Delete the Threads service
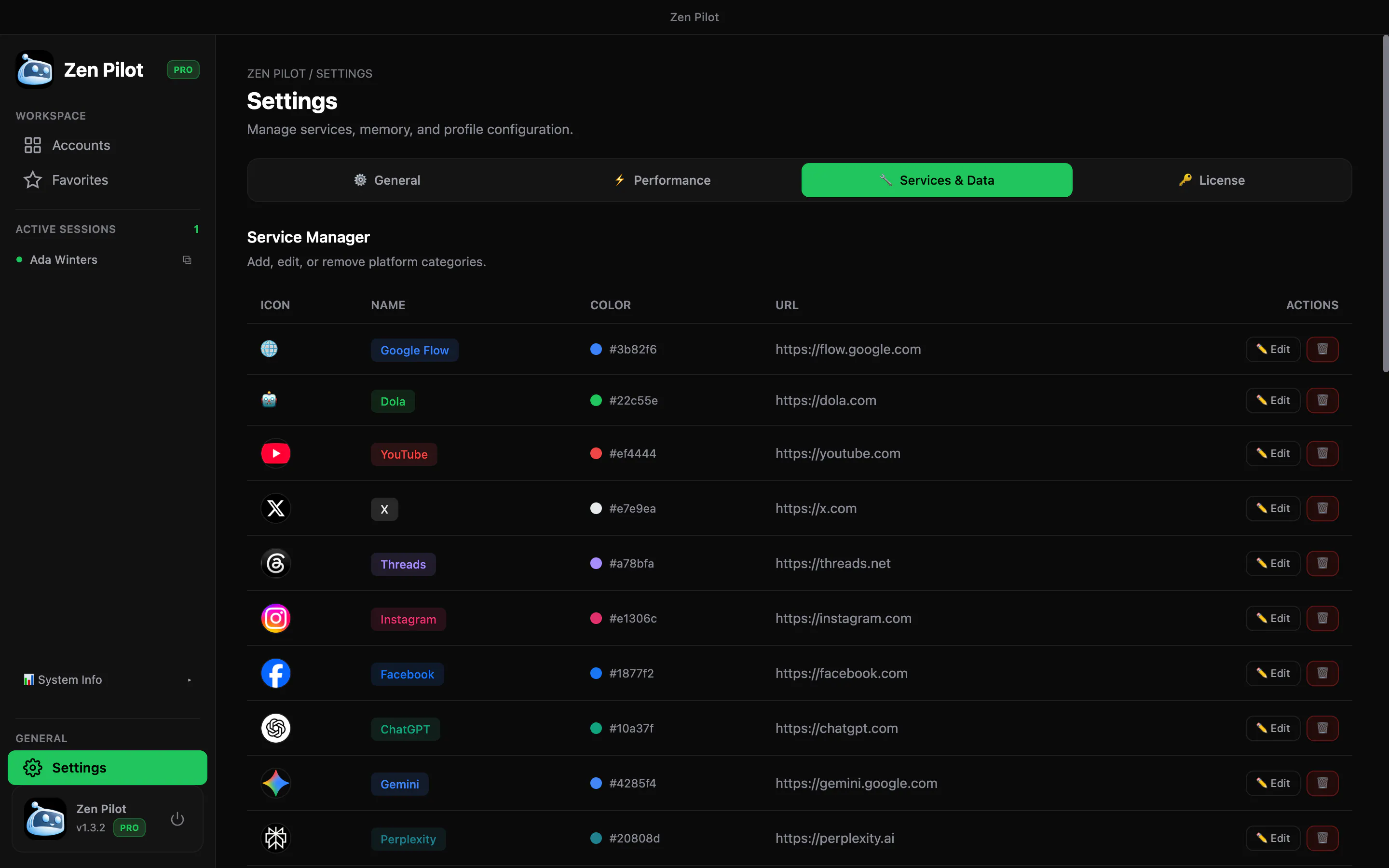This screenshot has height=868, width=1389. pyautogui.click(x=1322, y=563)
